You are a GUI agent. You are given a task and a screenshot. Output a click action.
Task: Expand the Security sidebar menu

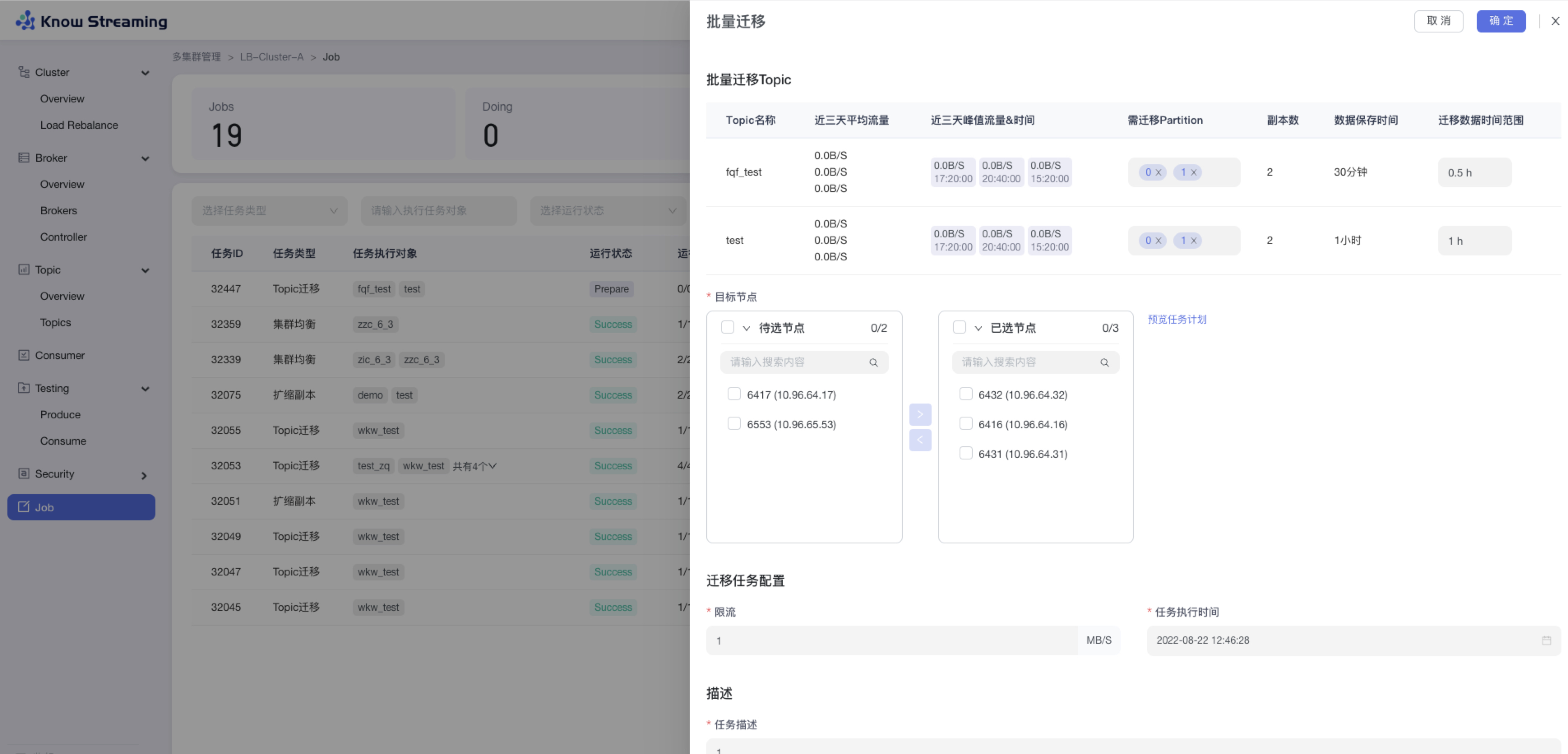(x=143, y=475)
